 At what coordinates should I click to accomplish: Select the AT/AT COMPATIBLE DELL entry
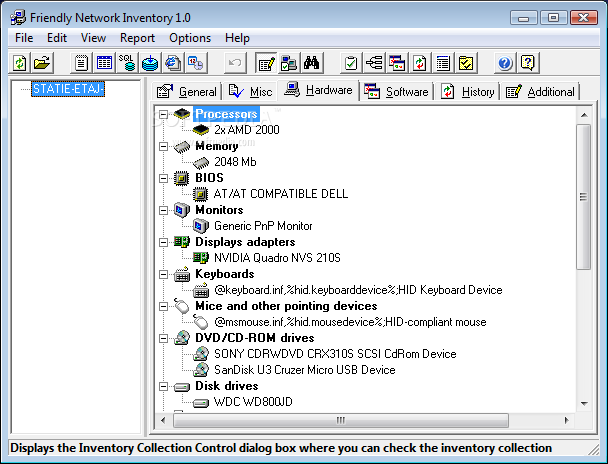[x=281, y=194]
